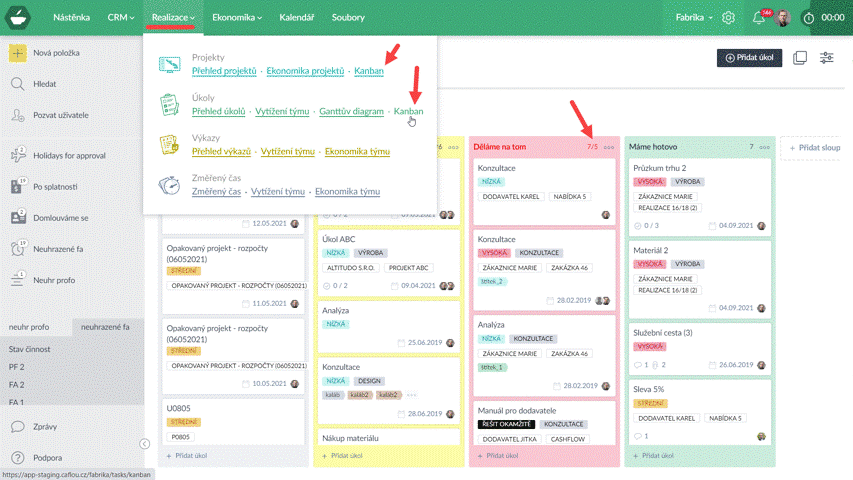
Task: Expand the Fabrika workspace dropdown
Action: pyautogui.click(x=694, y=18)
